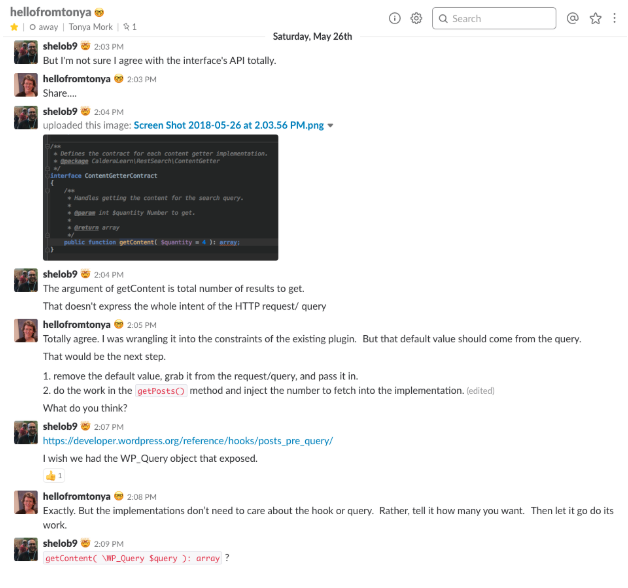The width and height of the screenshot is (628, 588).
Task: Open more options vertical dots
Action: (615, 18)
